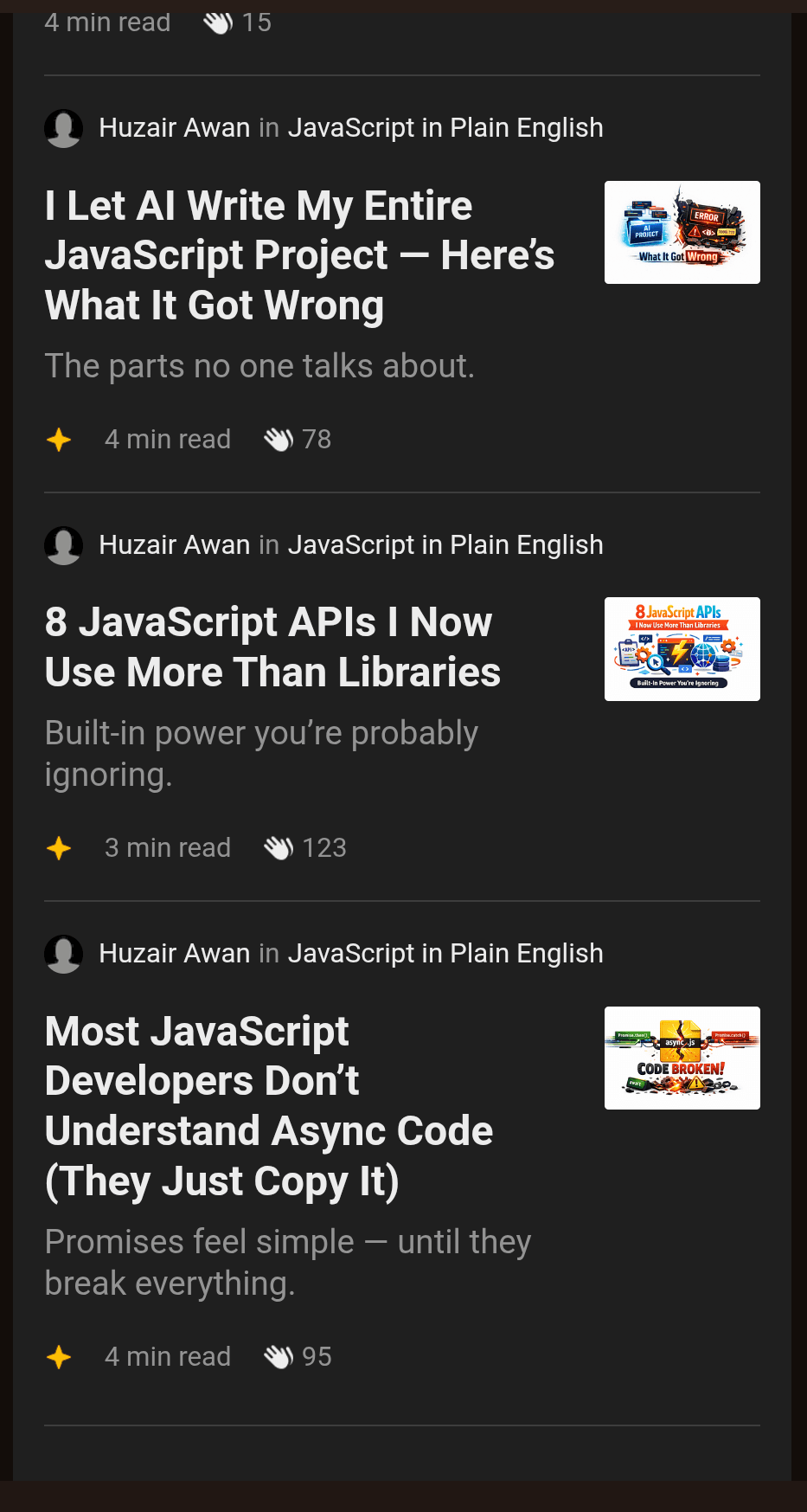
Task: Click the member-only star on the AI project article
Action: [59, 440]
